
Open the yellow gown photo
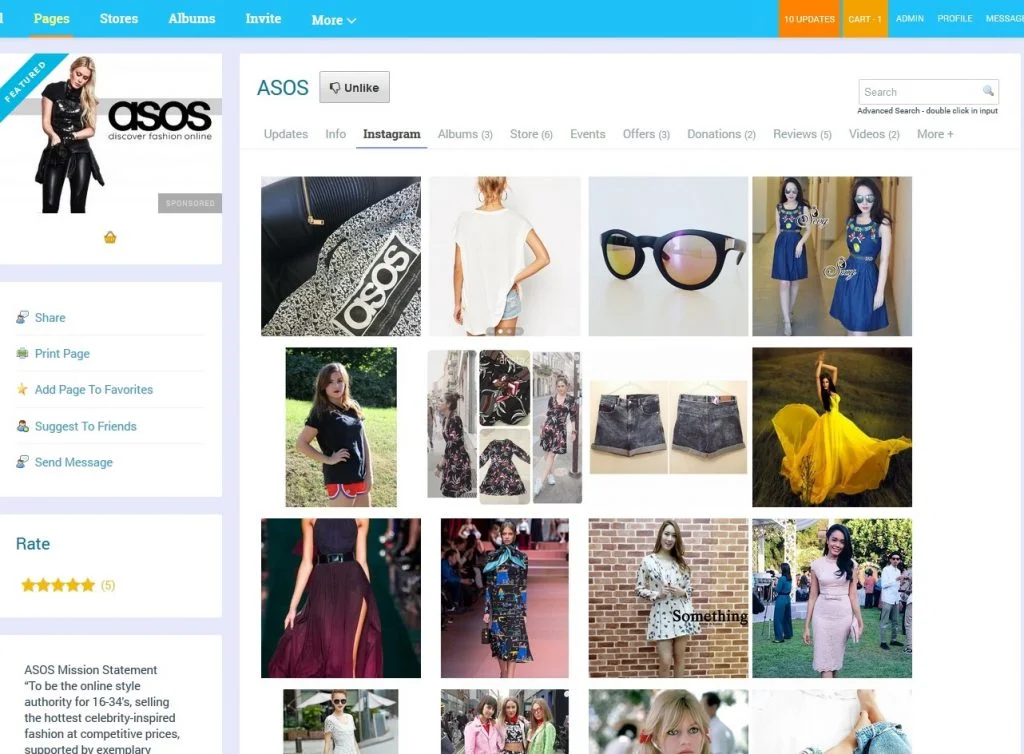click(832, 427)
